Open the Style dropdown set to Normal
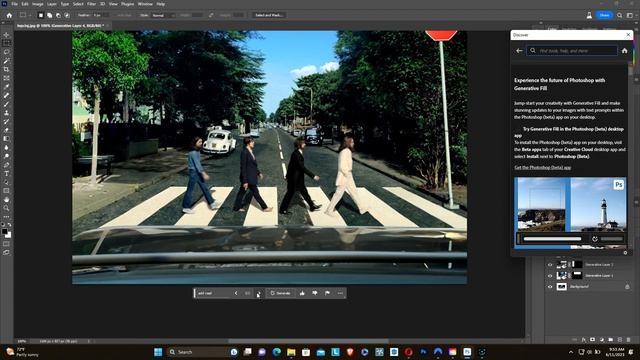This screenshot has width=640, height=360. pos(163,15)
